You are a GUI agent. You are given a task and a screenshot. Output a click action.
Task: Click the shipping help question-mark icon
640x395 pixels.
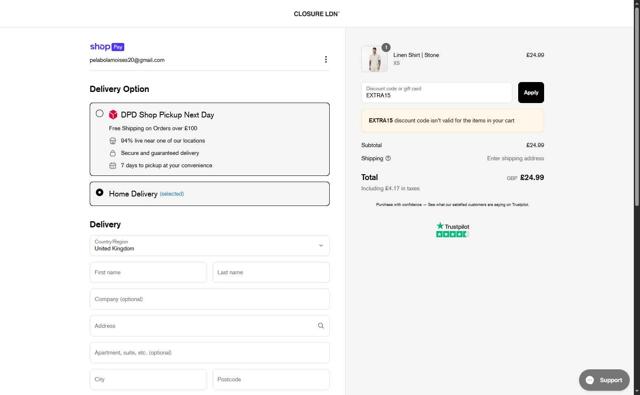click(x=388, y=158)
